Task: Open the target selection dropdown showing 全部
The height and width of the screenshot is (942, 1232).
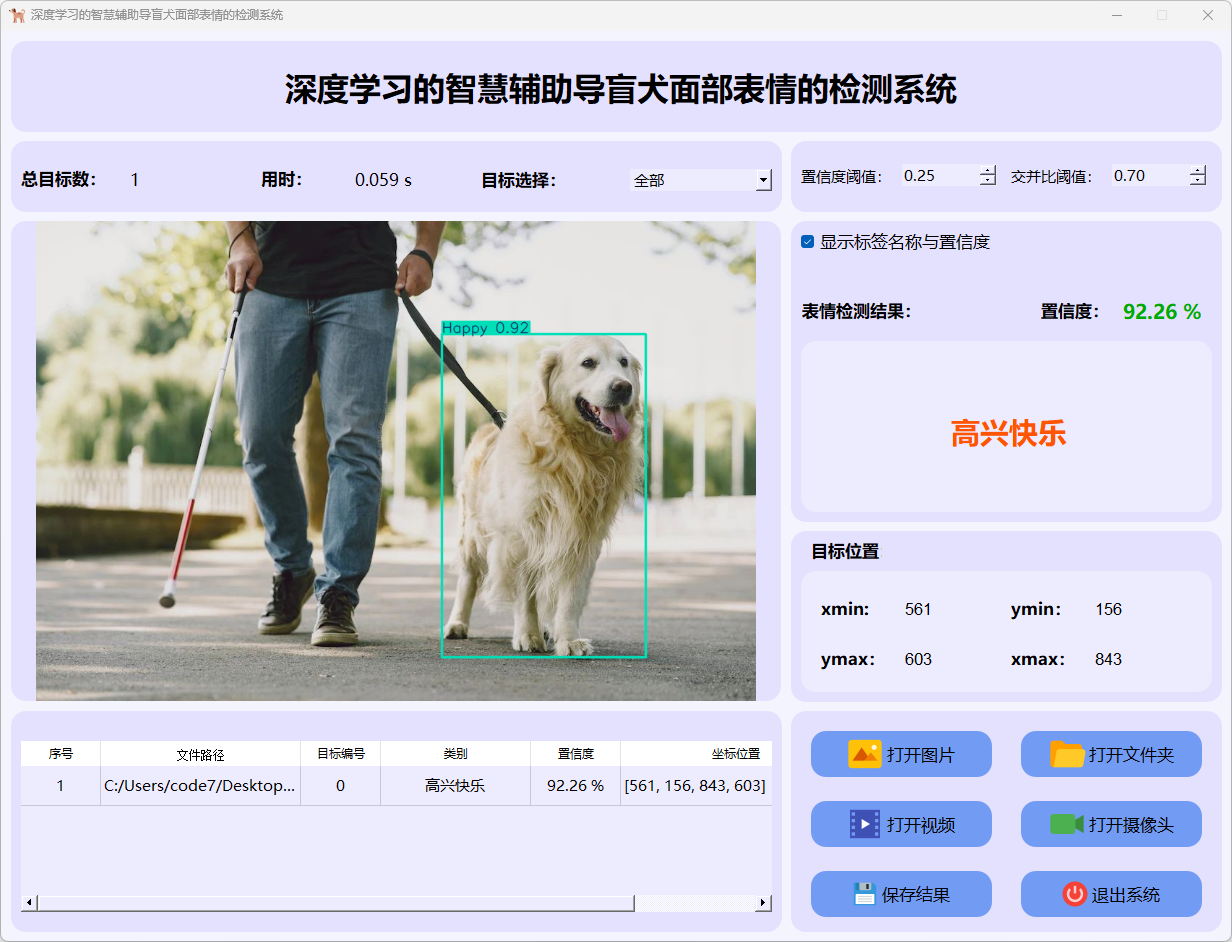Action: 764,181
